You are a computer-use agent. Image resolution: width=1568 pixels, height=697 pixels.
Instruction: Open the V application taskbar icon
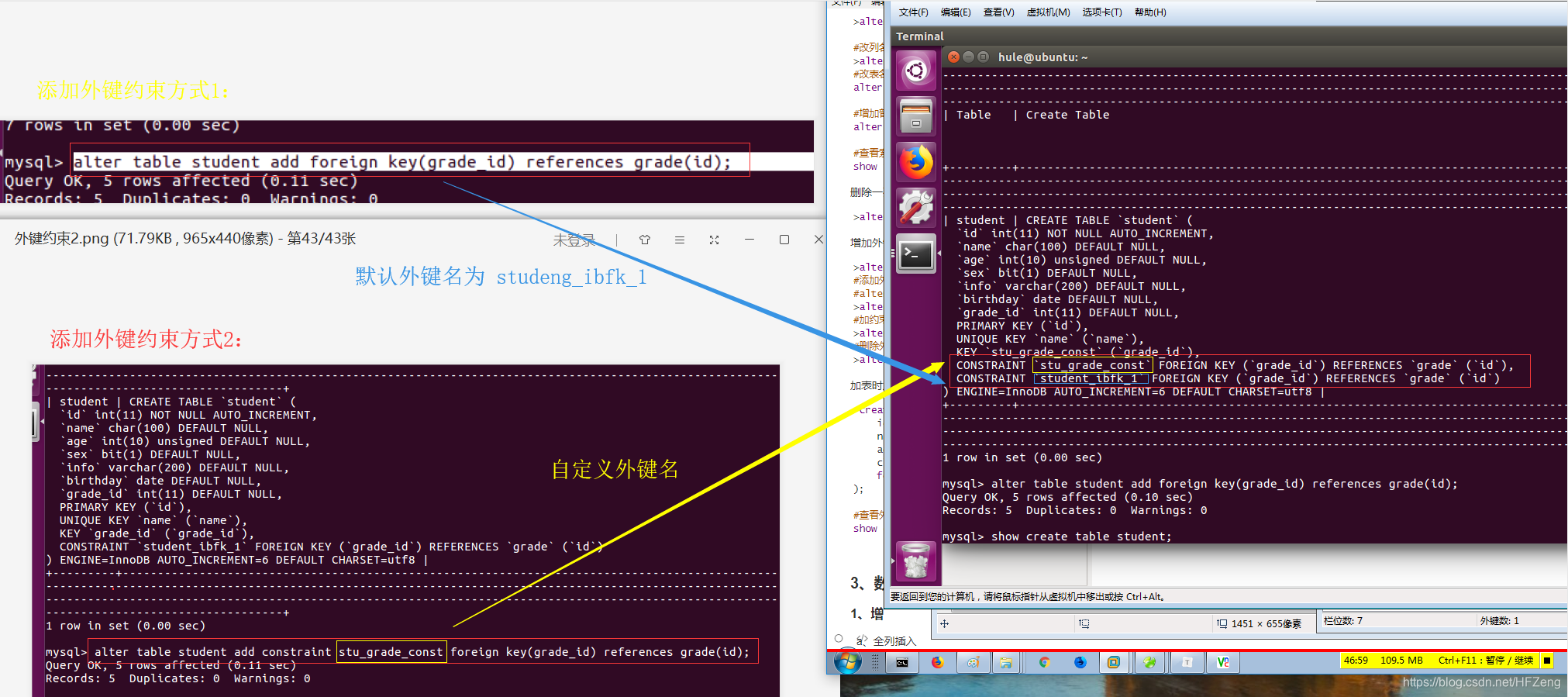click(x=1223, y=662)
